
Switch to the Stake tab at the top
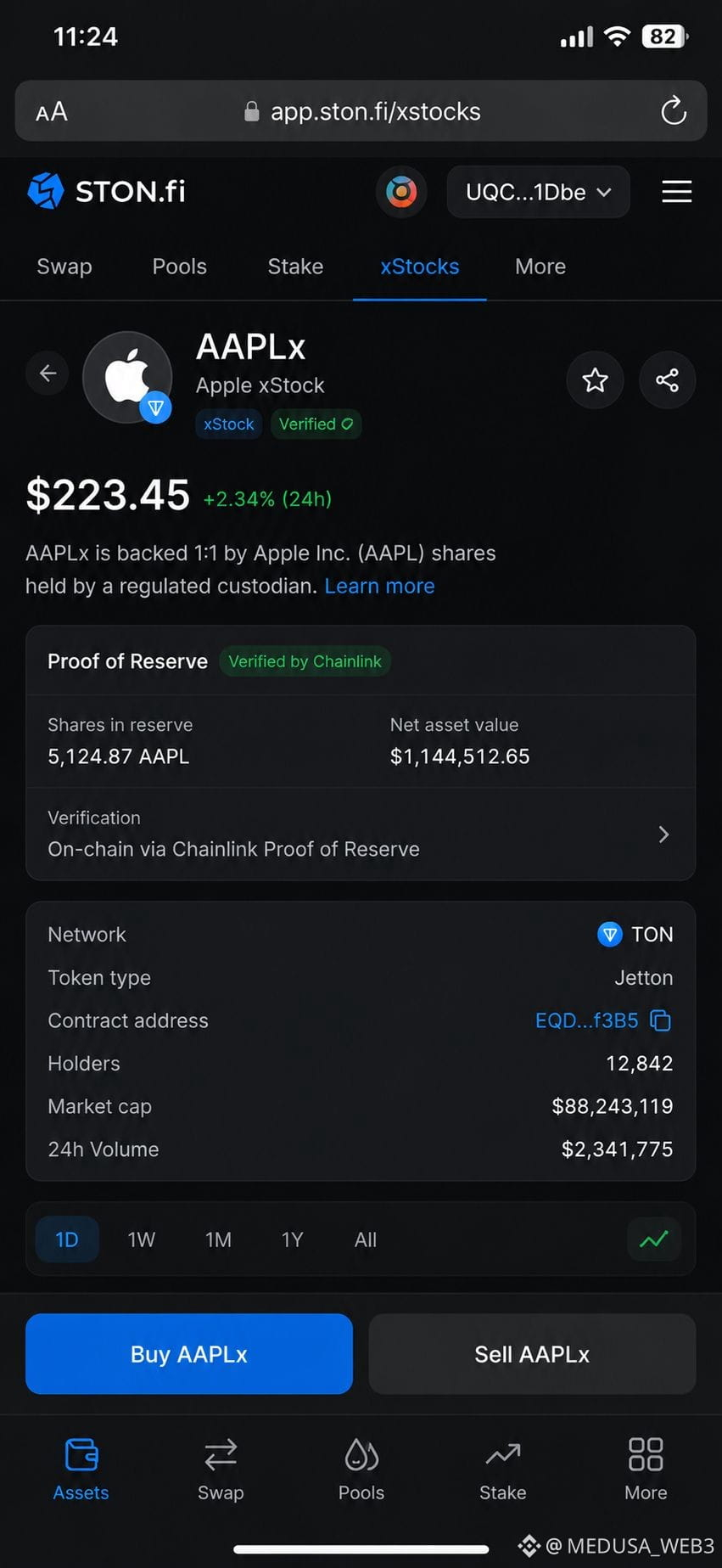click(295, 267)
